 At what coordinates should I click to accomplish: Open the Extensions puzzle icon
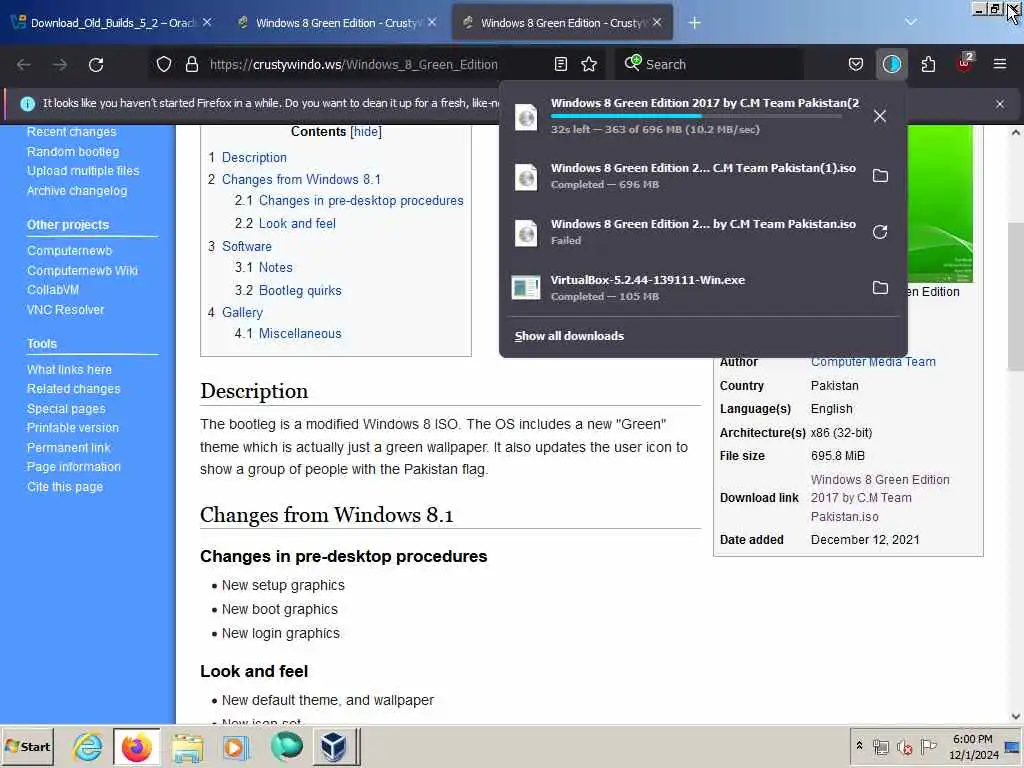pos(928,64)
